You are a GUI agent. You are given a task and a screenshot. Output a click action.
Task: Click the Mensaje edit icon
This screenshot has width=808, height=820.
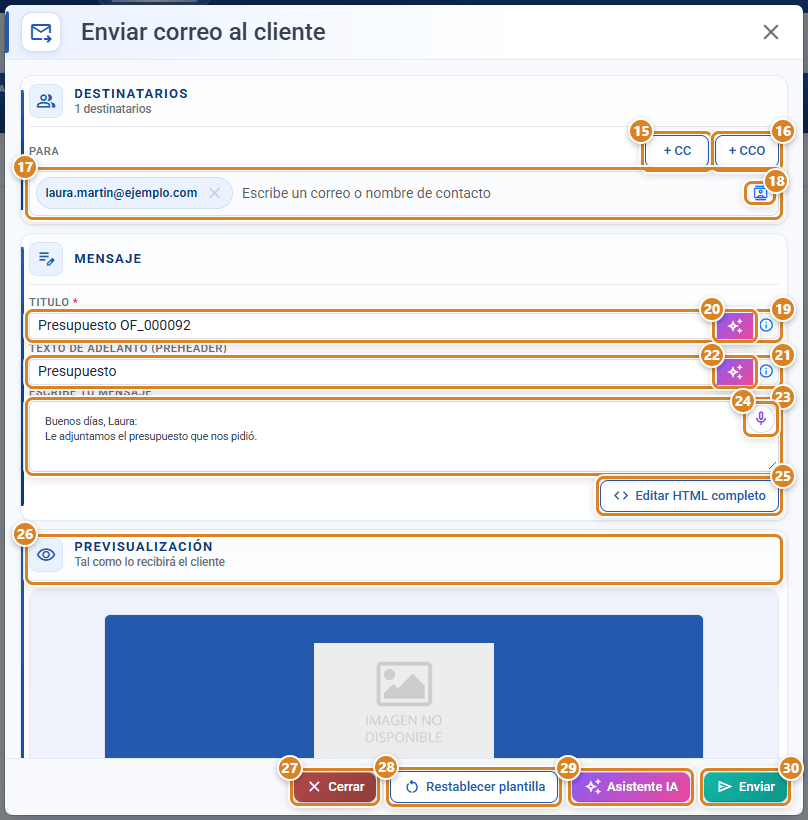[x=46, y=259]
